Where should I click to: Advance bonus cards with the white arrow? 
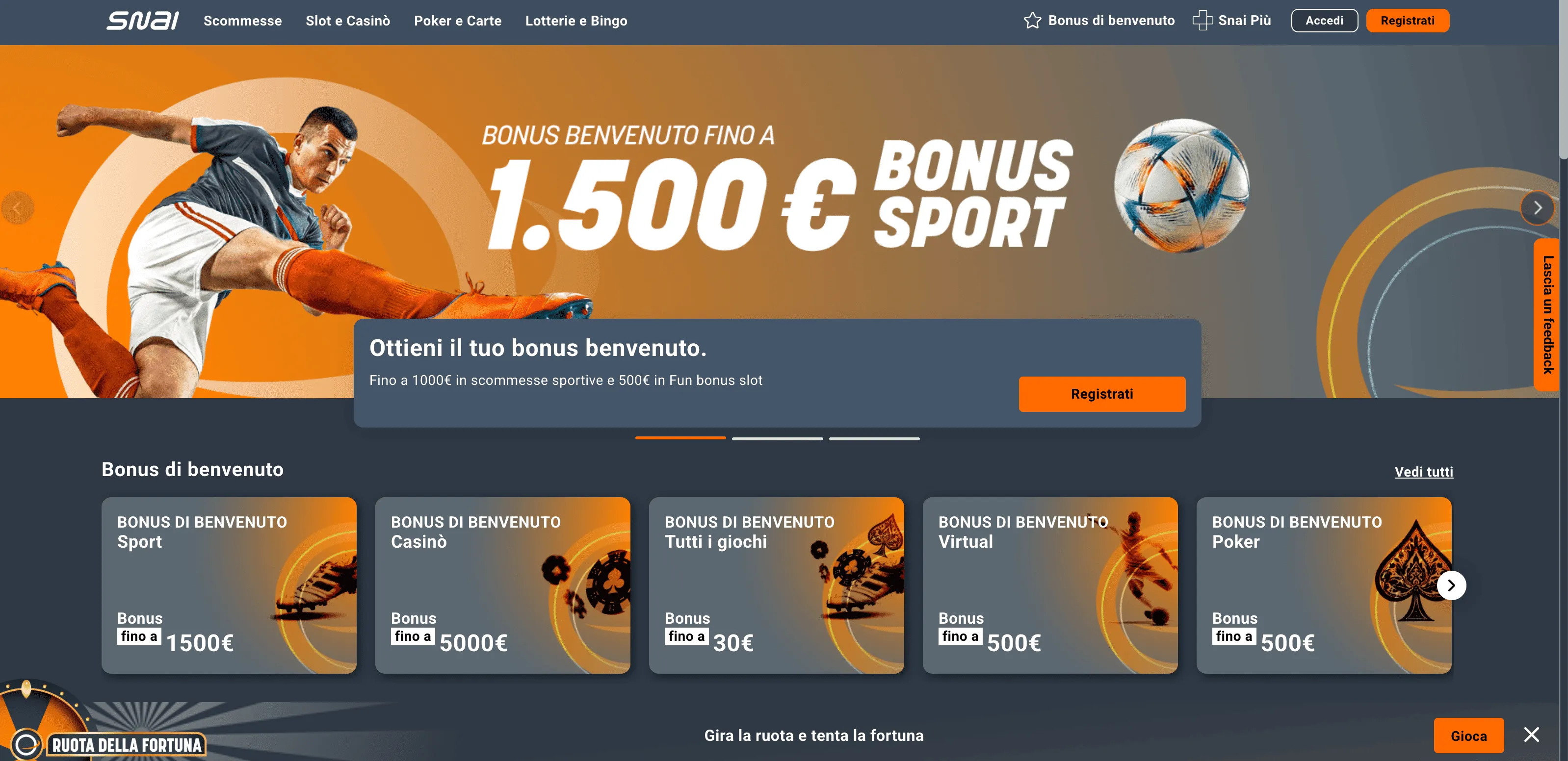coord(1451,585)
